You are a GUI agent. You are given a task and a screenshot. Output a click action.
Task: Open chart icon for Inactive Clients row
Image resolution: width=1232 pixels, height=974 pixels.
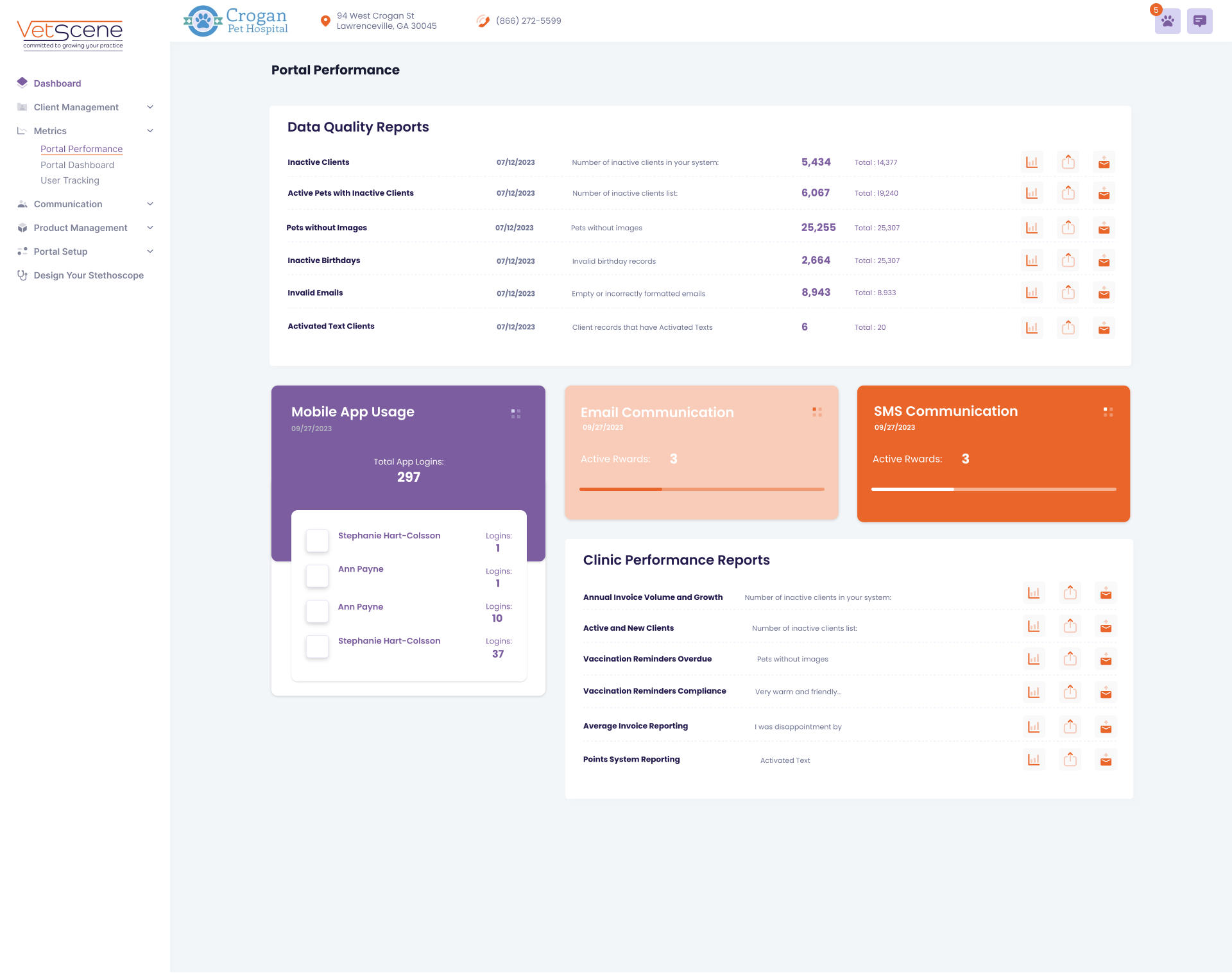[1032, 162]
